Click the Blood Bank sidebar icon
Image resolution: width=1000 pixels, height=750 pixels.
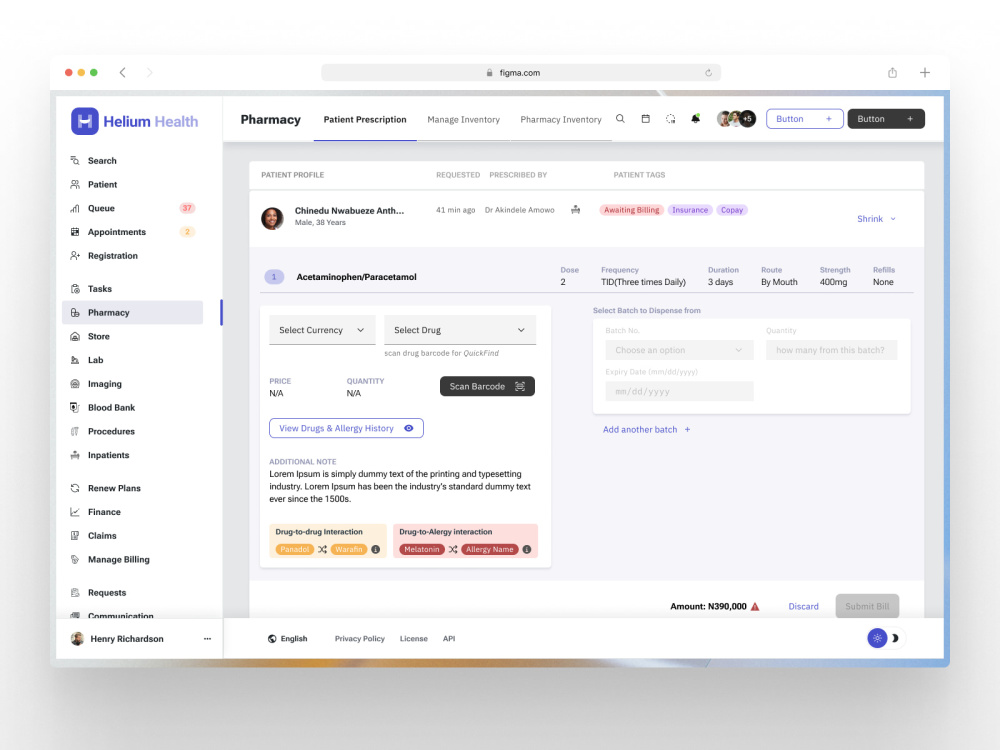75,408
